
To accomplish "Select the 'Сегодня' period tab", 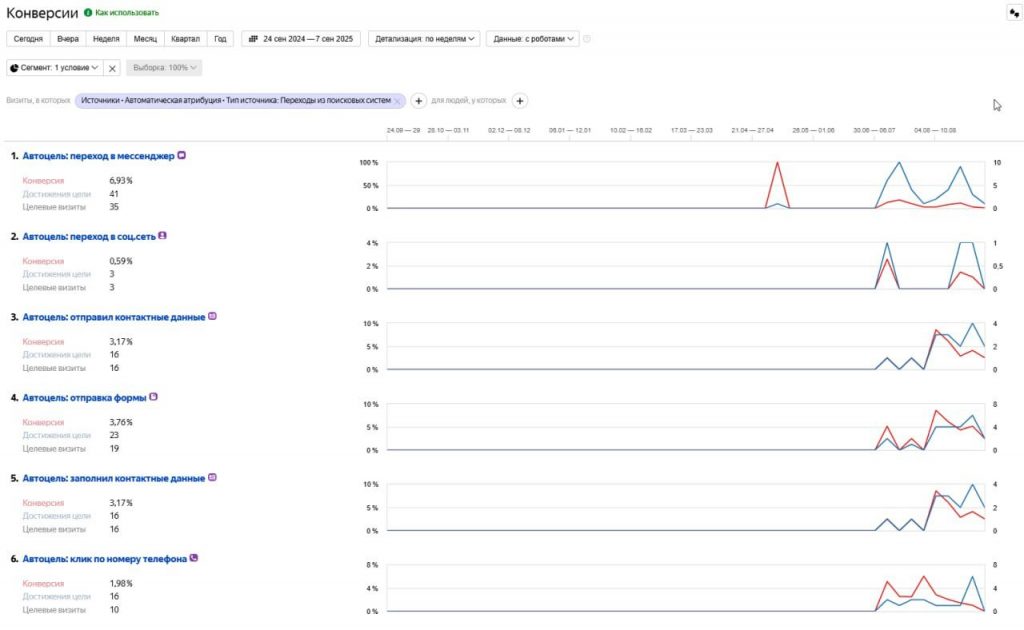I will tap(28, 39).
